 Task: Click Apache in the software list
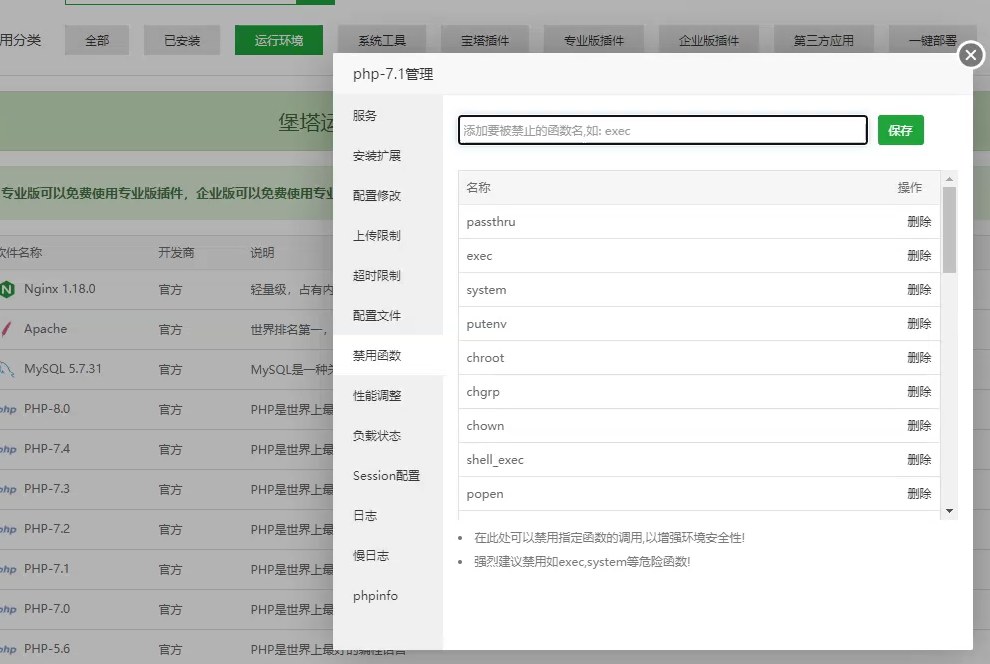point(45,329)
